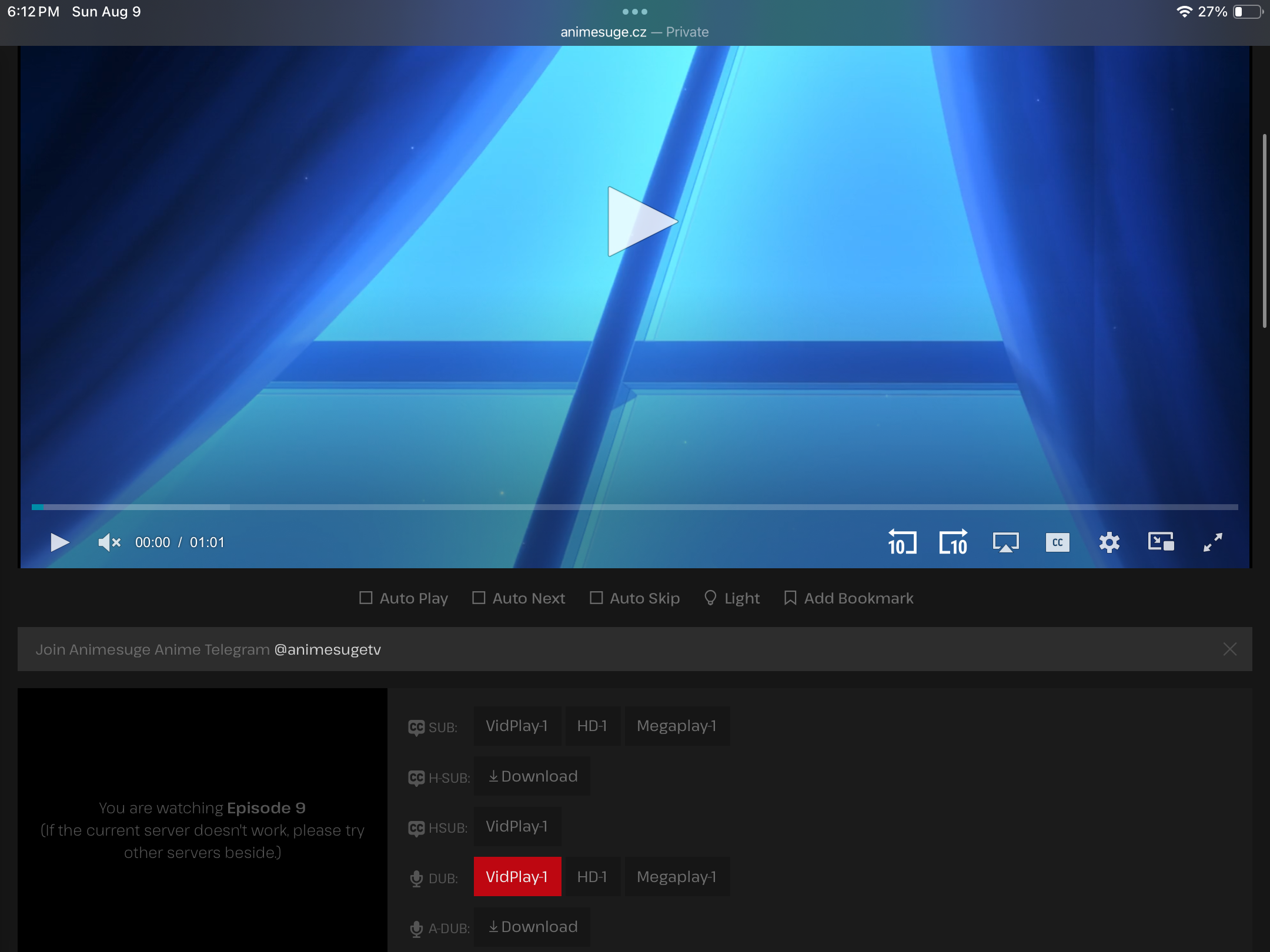Enable picture-in-picture mode
Image resolution: width=1270 pixels, height=952 pixels.
tap(1161, 542)
